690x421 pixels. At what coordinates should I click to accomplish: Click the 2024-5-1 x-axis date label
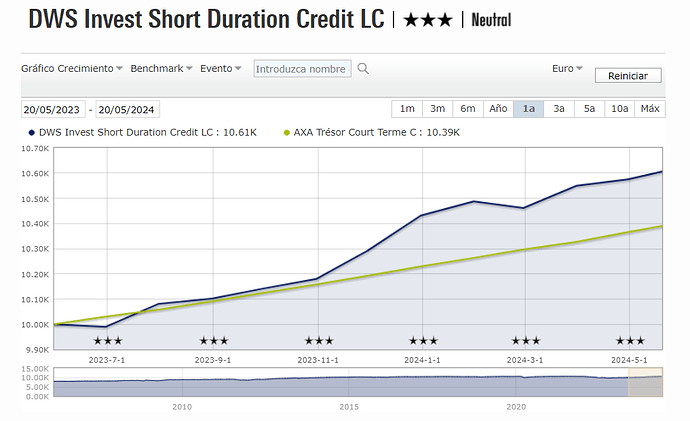coord(629,360)
